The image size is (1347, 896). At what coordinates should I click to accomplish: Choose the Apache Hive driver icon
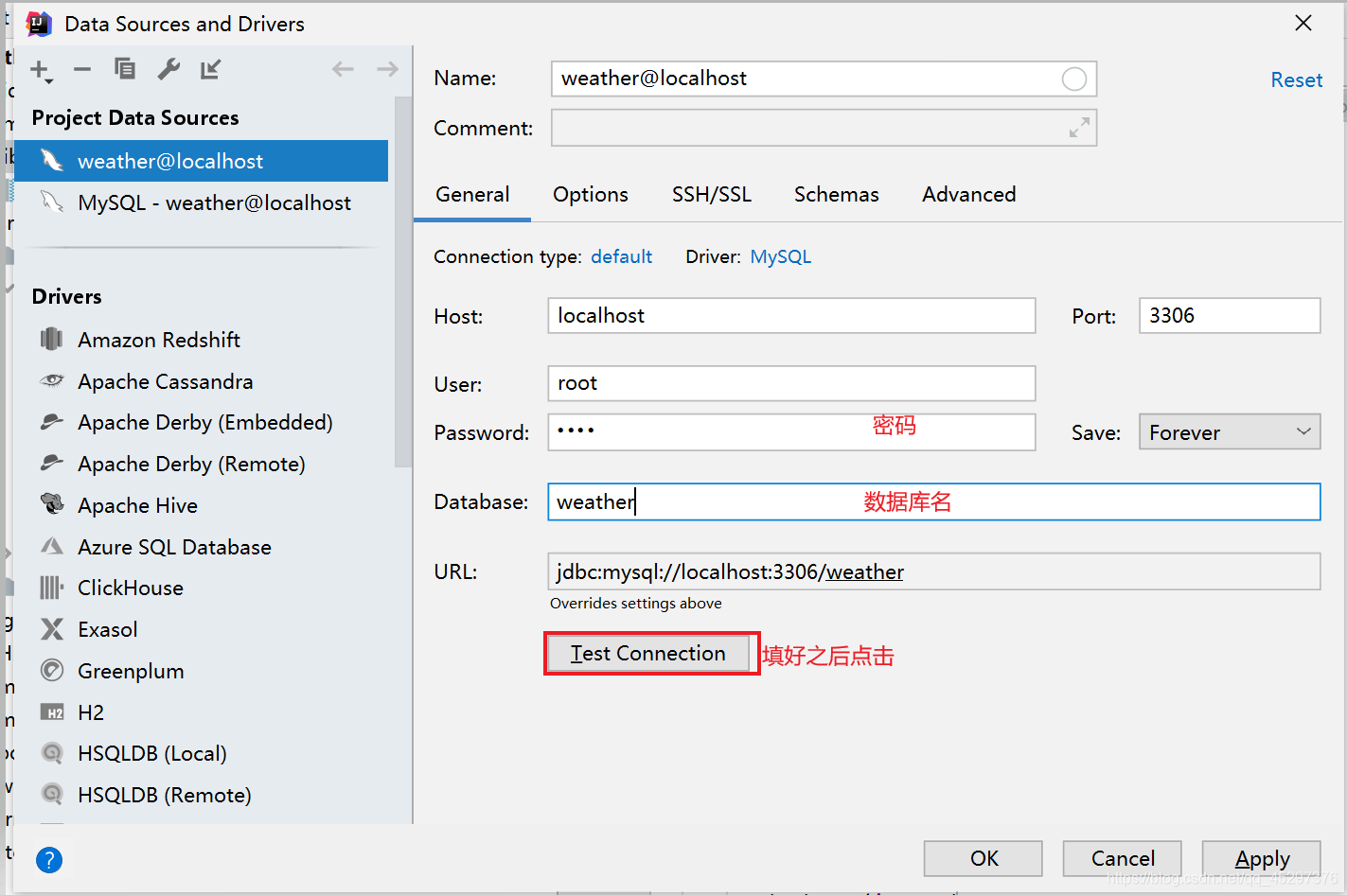pos(52,504)
